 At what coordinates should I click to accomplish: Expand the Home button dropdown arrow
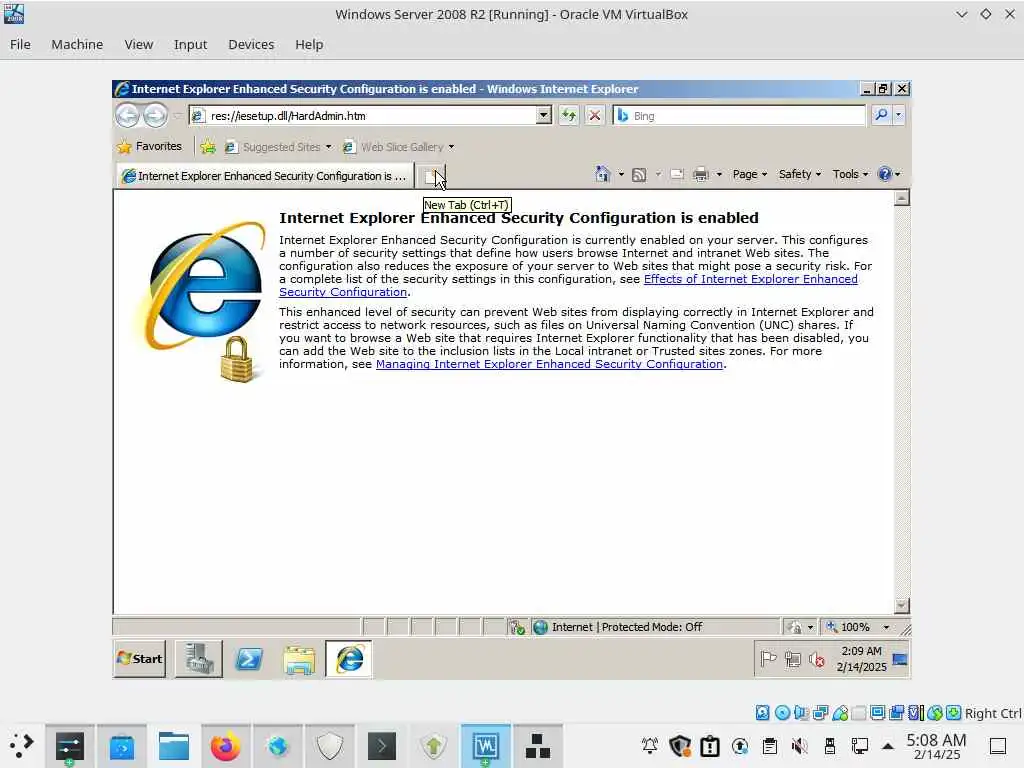621,174
